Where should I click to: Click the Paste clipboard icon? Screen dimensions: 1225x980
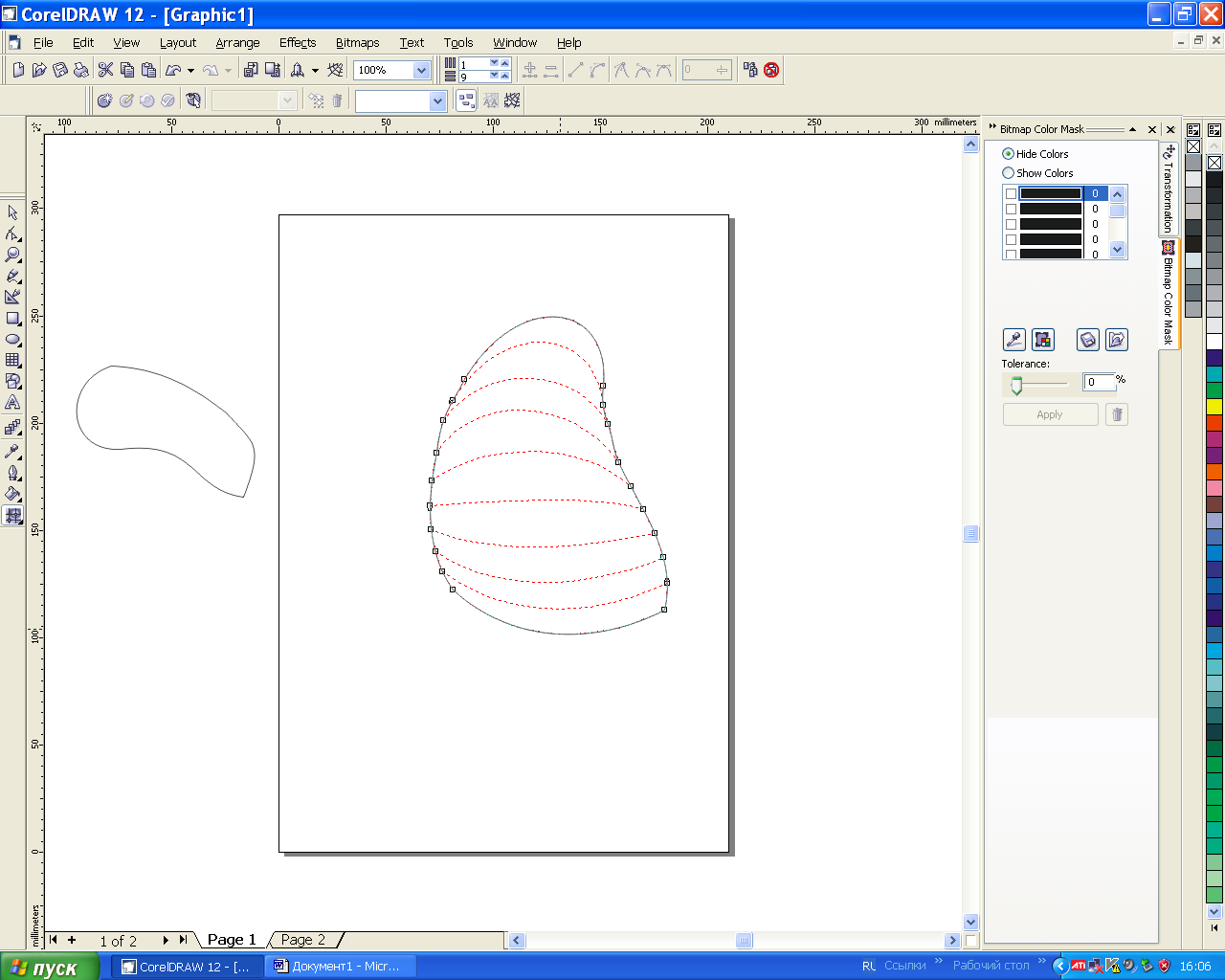148,70
